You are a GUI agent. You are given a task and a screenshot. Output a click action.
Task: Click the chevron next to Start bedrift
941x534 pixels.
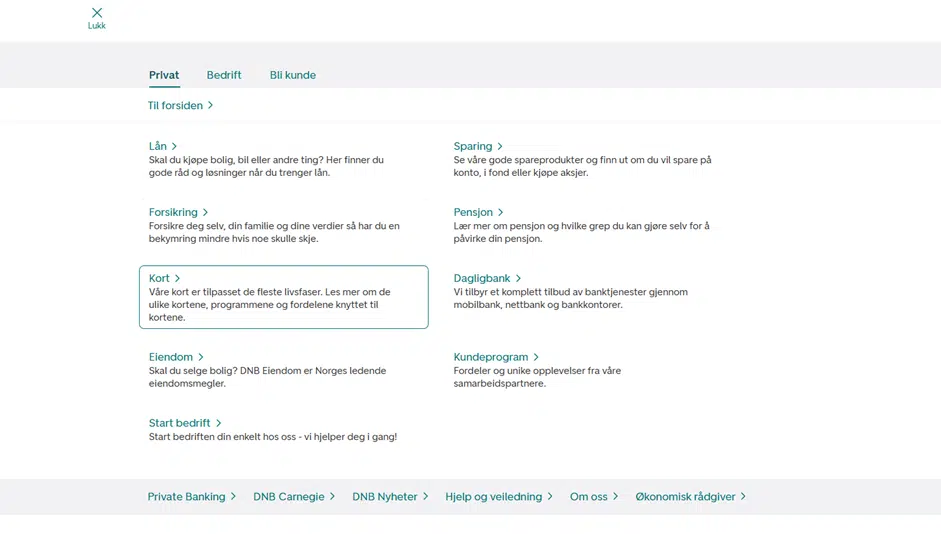pyautogui.click(x=219, y=423)
